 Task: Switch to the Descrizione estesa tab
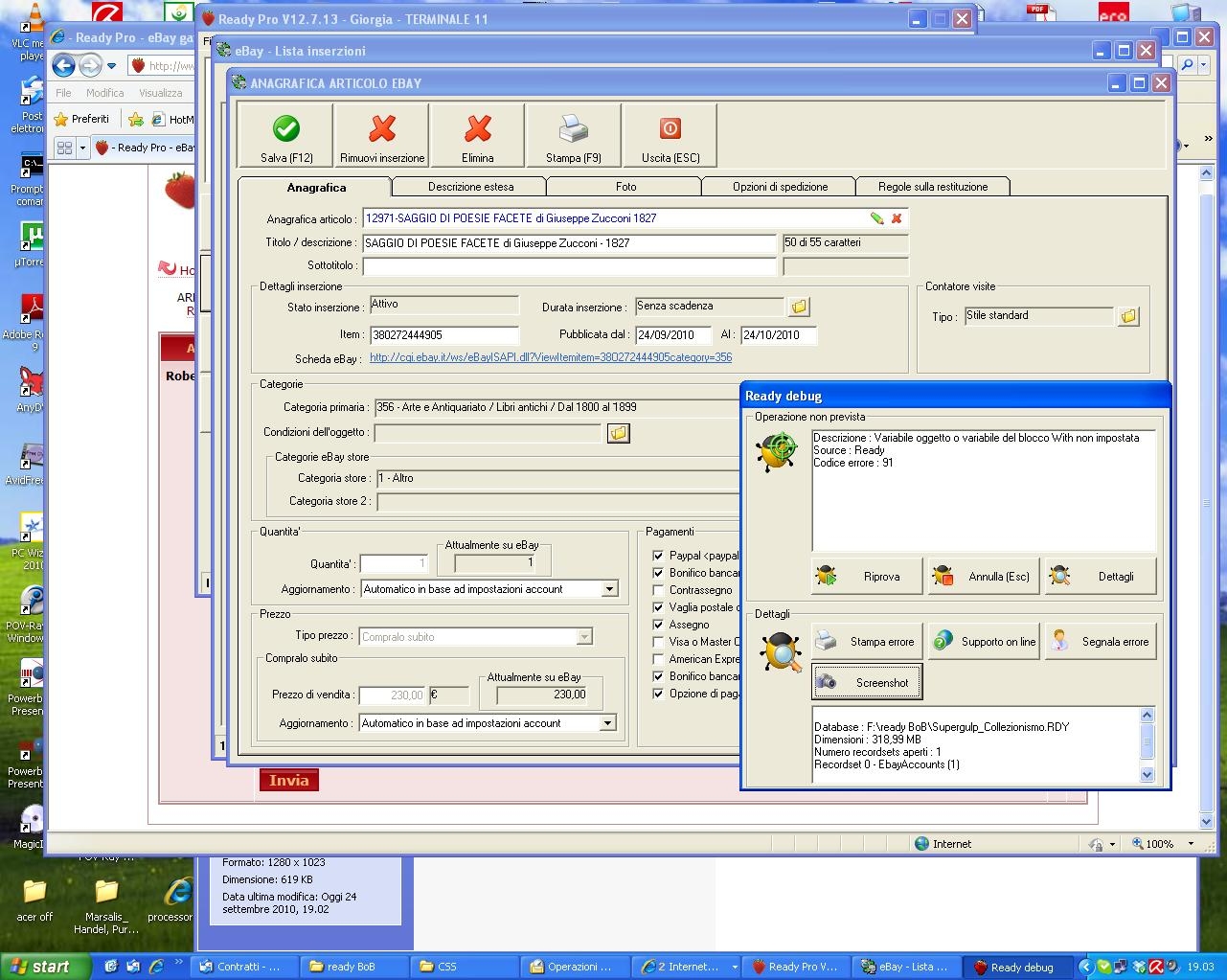coord(470,187)
